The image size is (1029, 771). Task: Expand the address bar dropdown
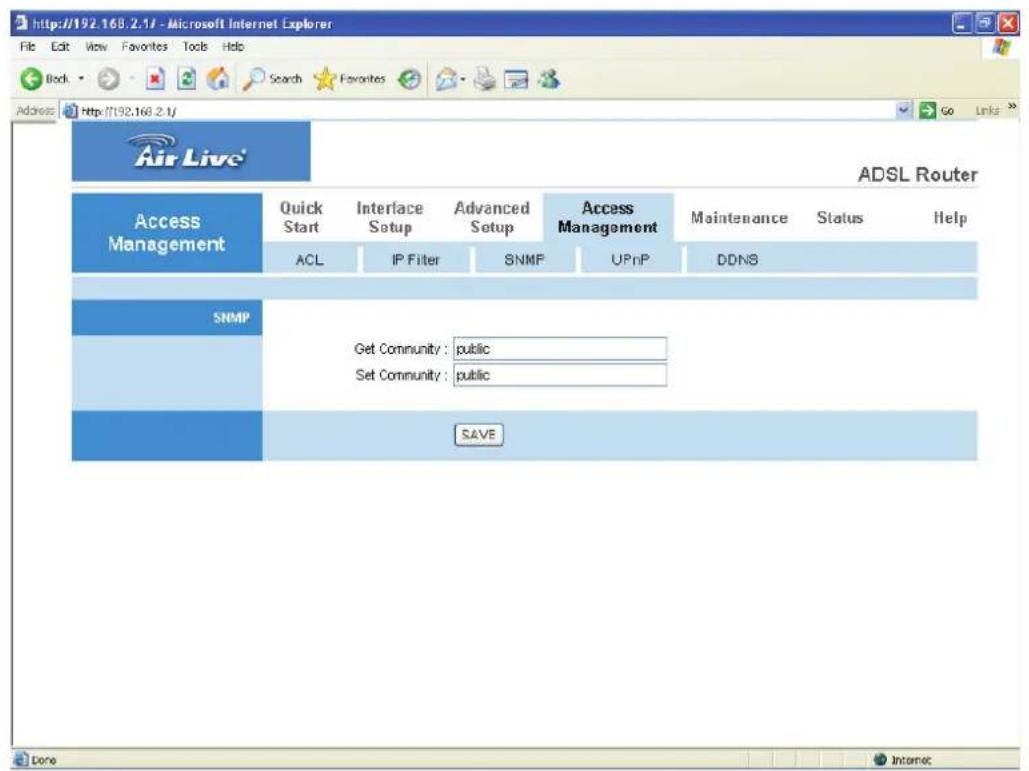[904, 110]
